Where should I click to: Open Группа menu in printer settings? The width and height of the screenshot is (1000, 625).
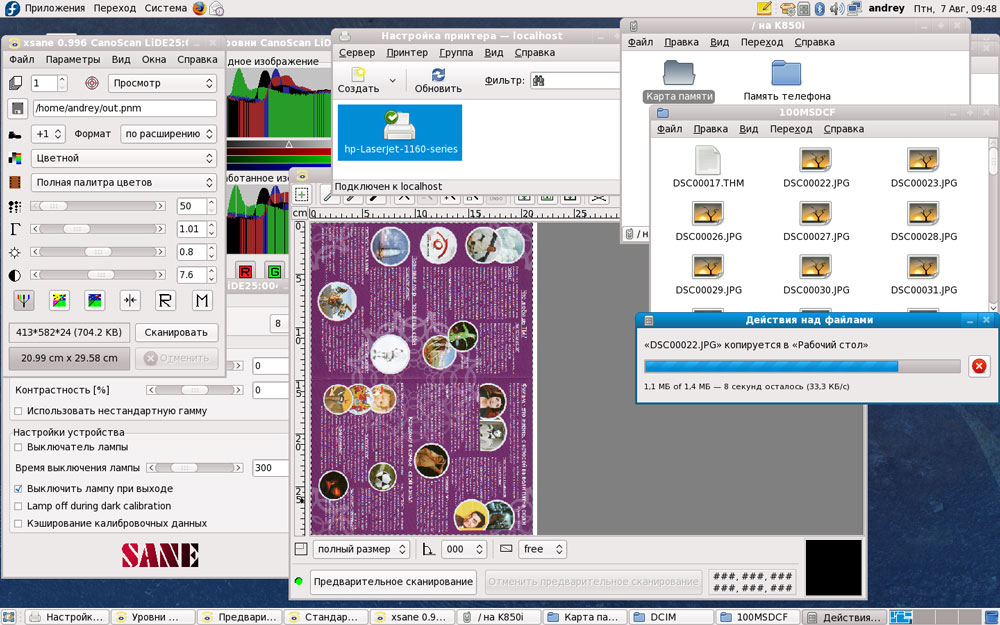pos(456,52)
